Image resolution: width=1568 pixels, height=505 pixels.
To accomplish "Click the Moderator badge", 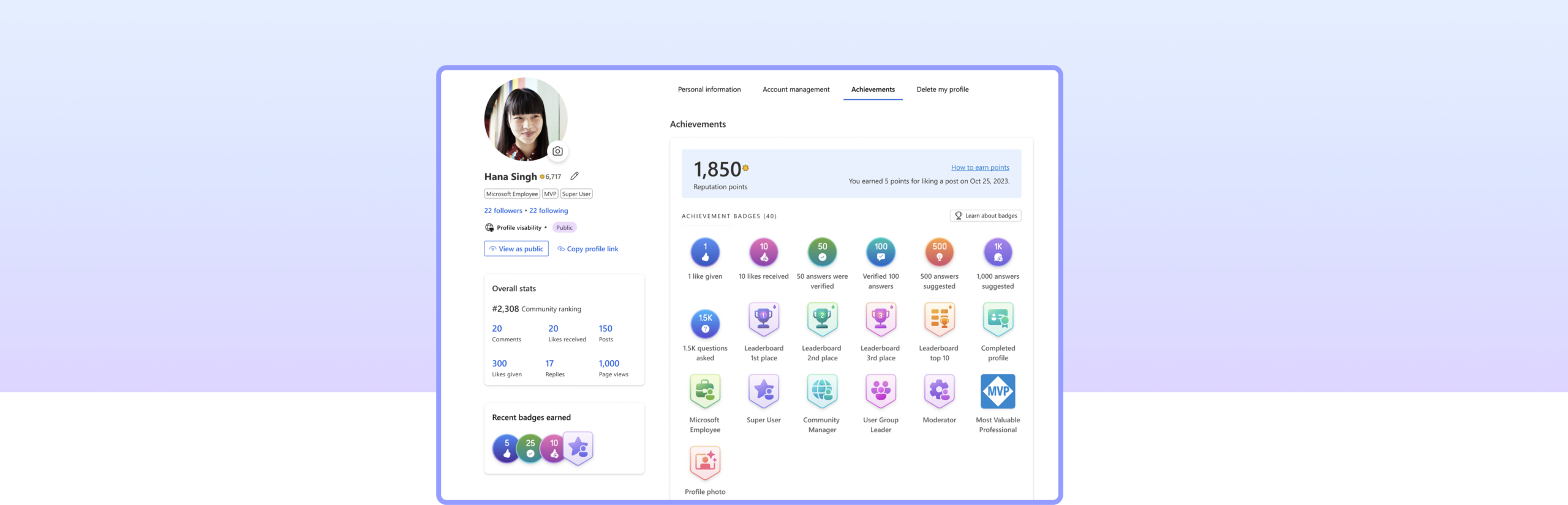I will (940, 392).
